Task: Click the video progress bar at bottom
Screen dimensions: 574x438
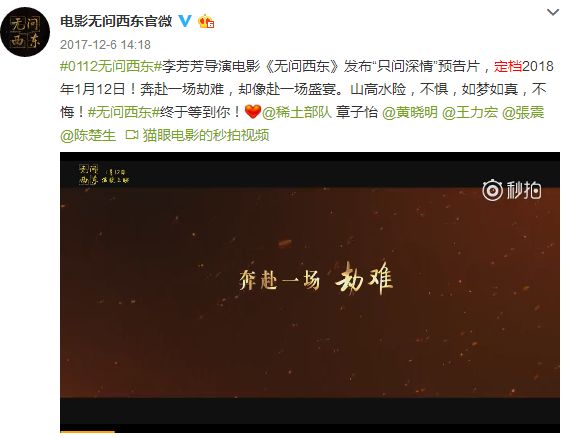Action: 310,431
